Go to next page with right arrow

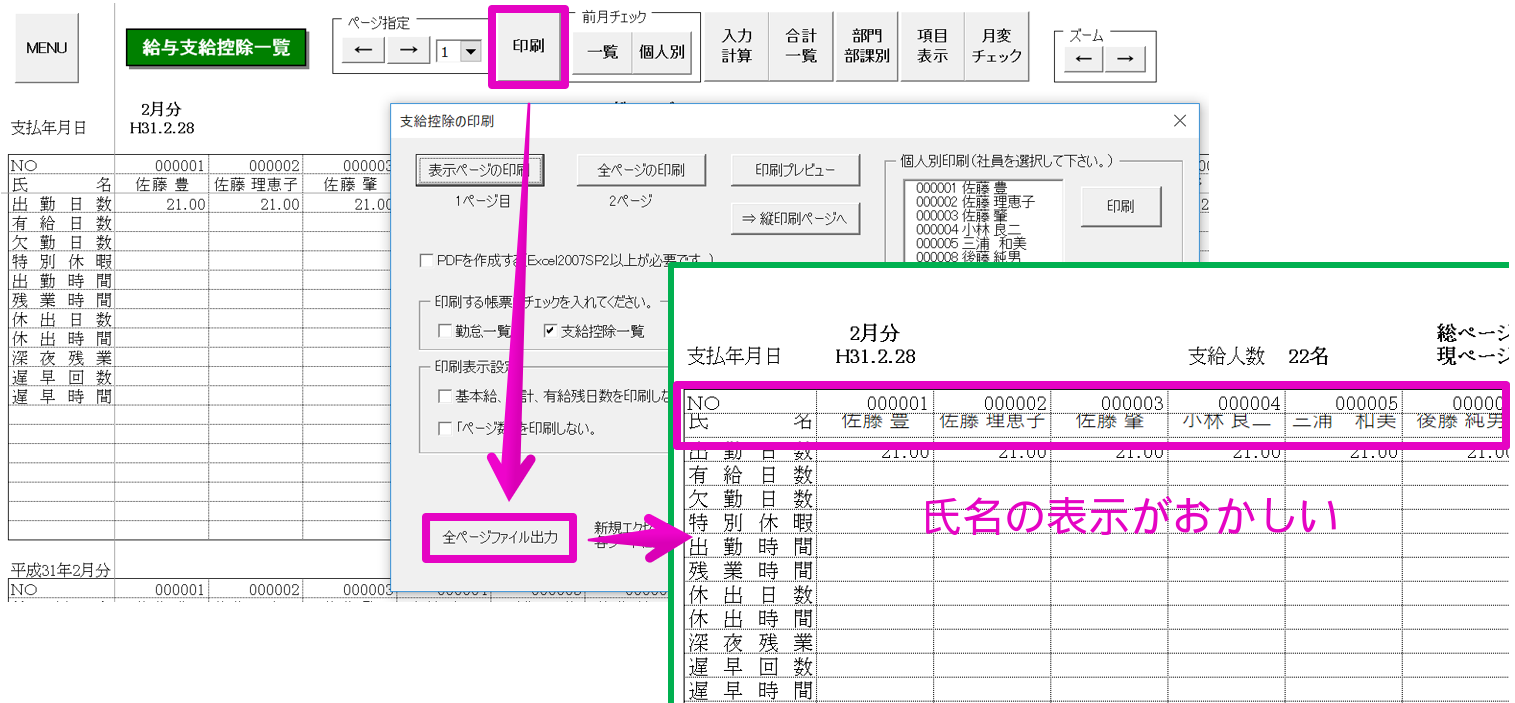click(408, 51)
